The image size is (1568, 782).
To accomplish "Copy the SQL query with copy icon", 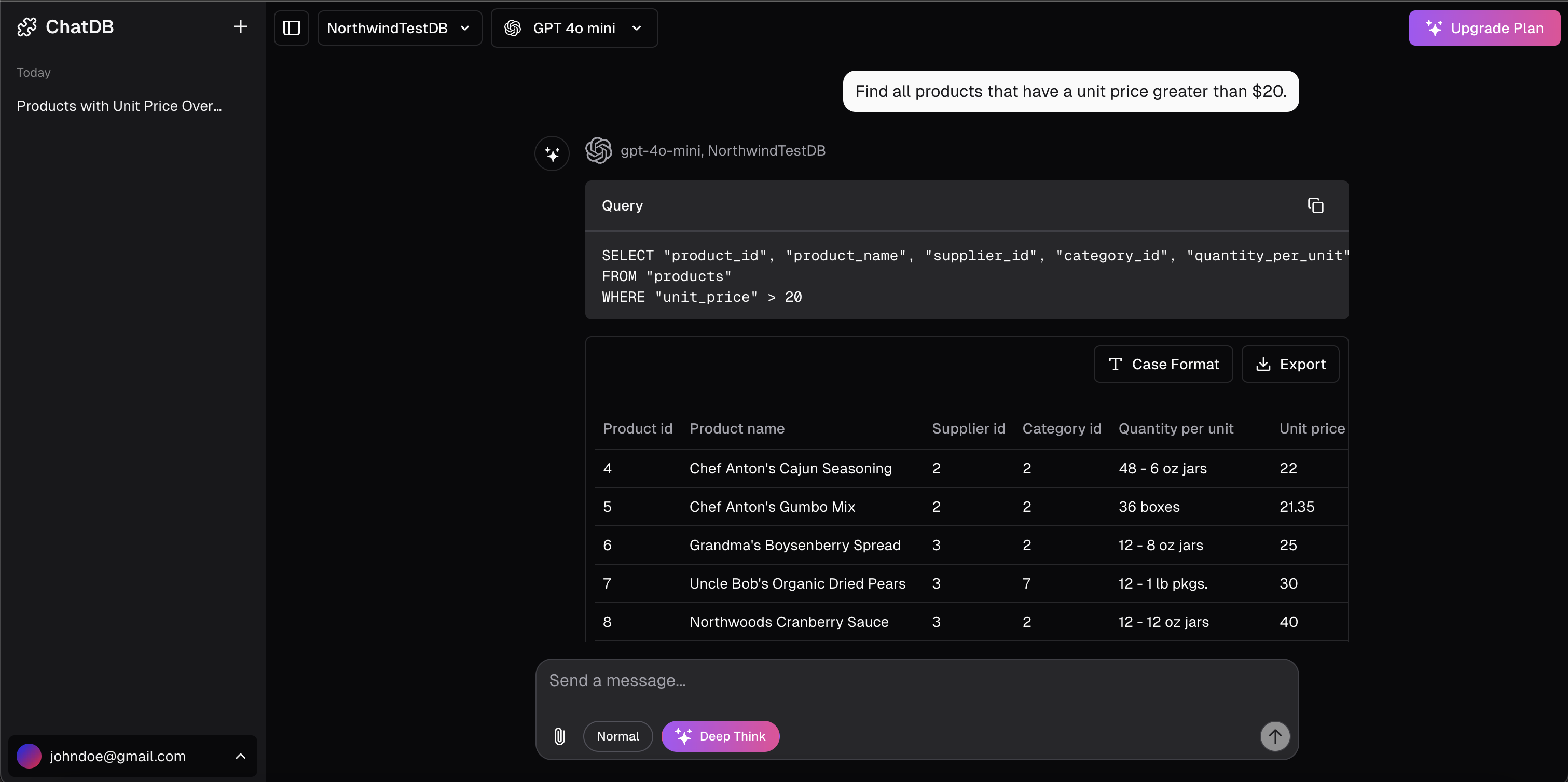I will (x=1315, y=206).
